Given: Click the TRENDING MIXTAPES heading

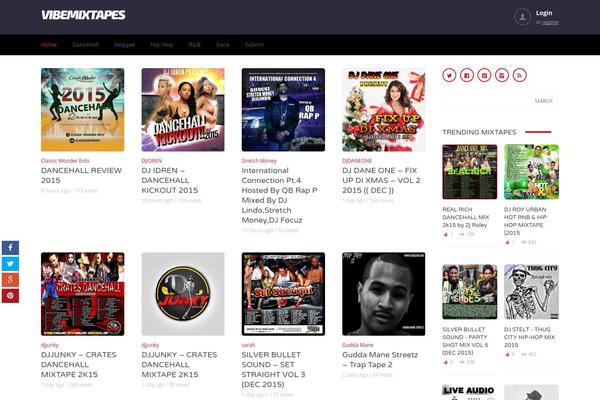Looking at the screenshot, I should [x=479, y=132].
